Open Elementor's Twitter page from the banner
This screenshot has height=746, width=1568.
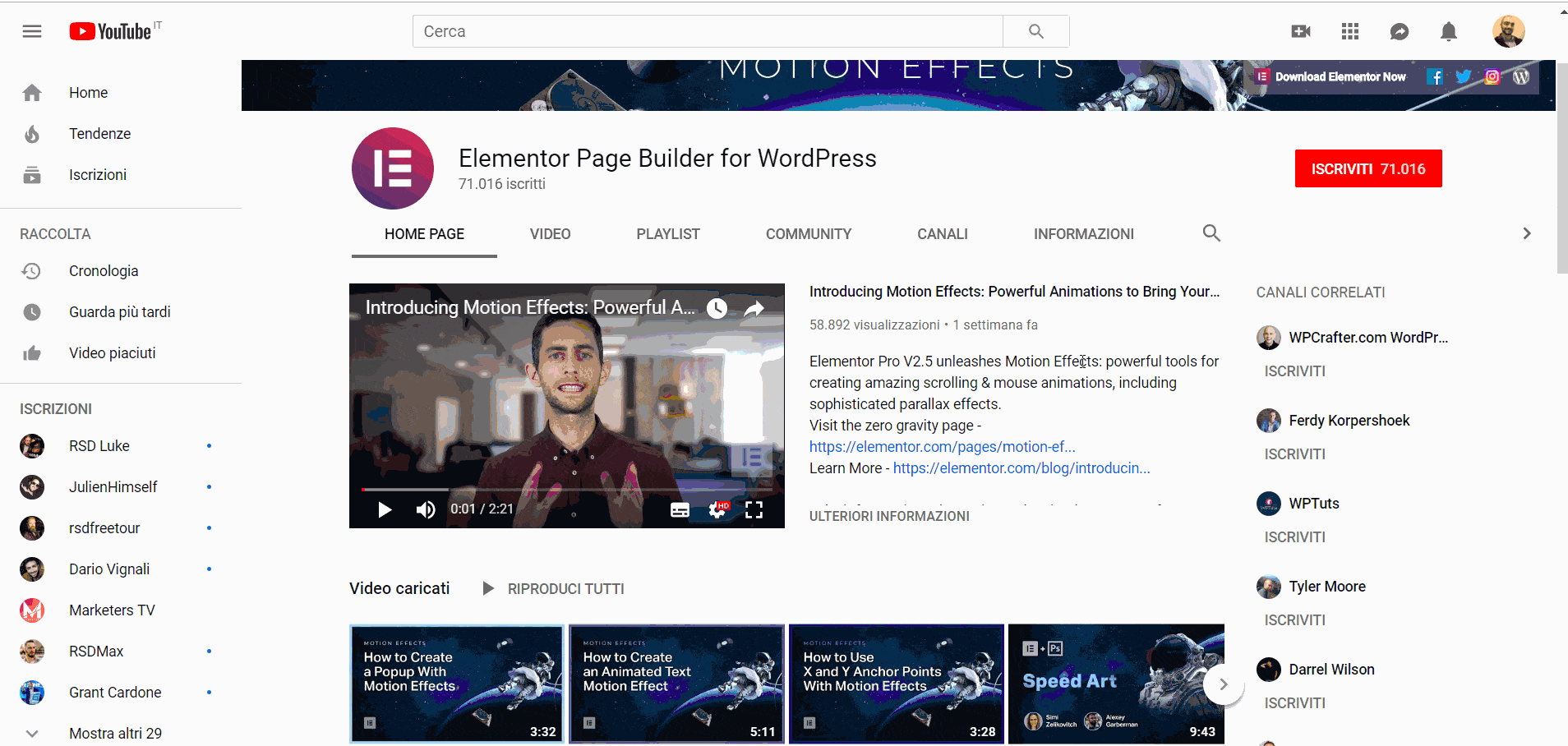tap(1464, 76)
